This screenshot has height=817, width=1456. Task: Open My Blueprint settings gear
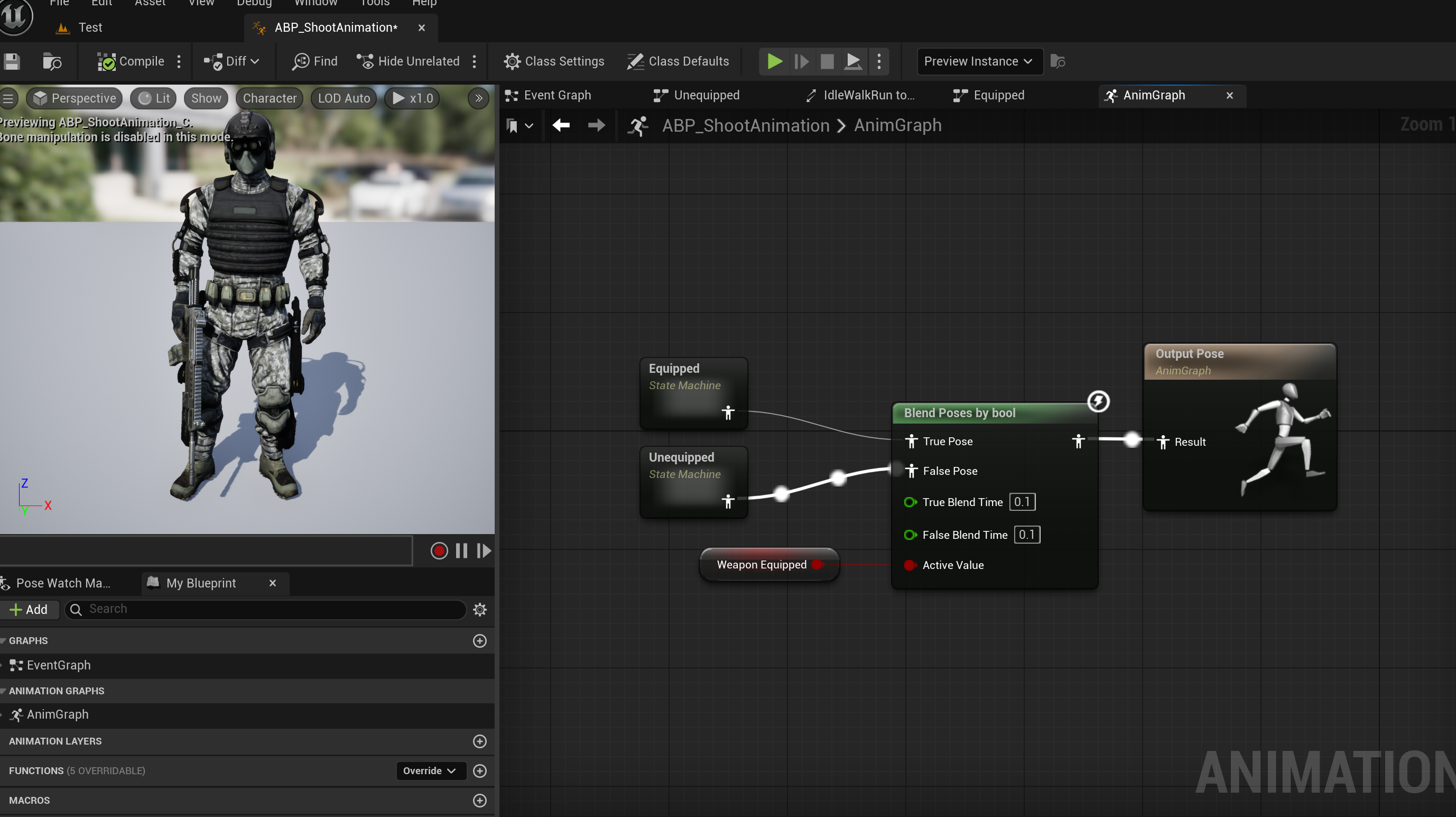[x=479, y=609]
